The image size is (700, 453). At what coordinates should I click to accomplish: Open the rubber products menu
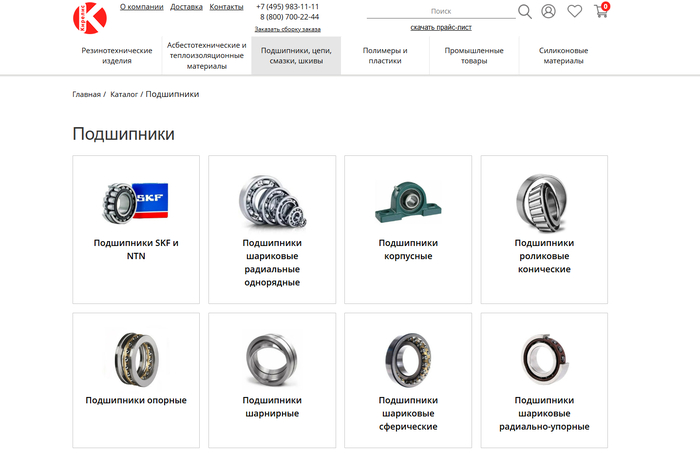coord(117,55)
